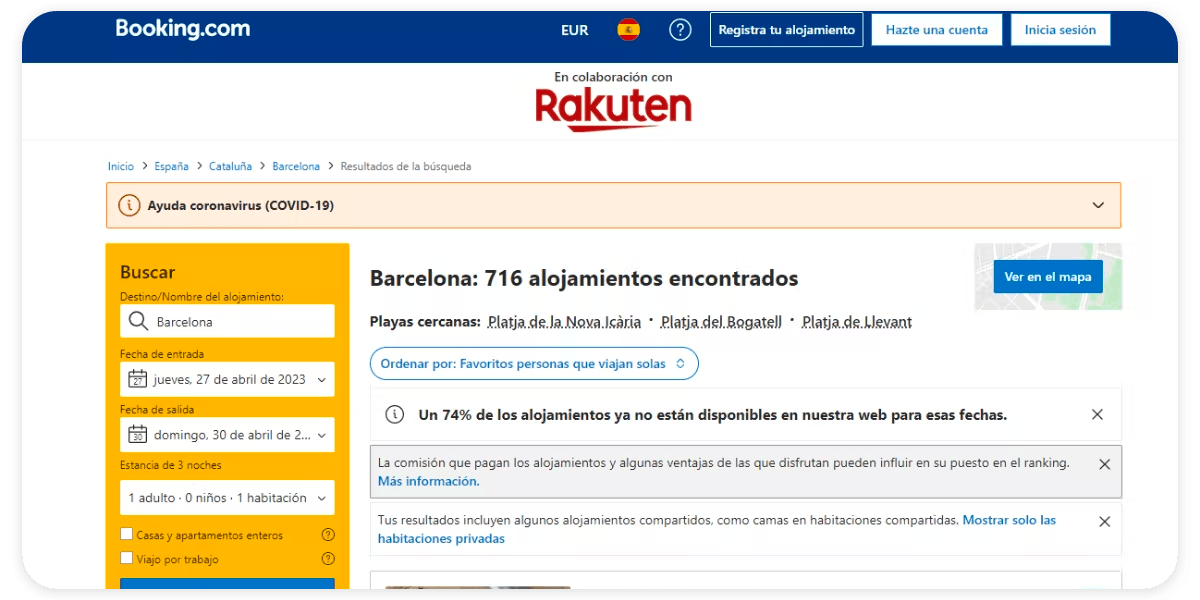This screenshot has width=1200, height=600.
Task: Enable the Casas y apartamentos enteros checkbox
Action: coord(125,534)
